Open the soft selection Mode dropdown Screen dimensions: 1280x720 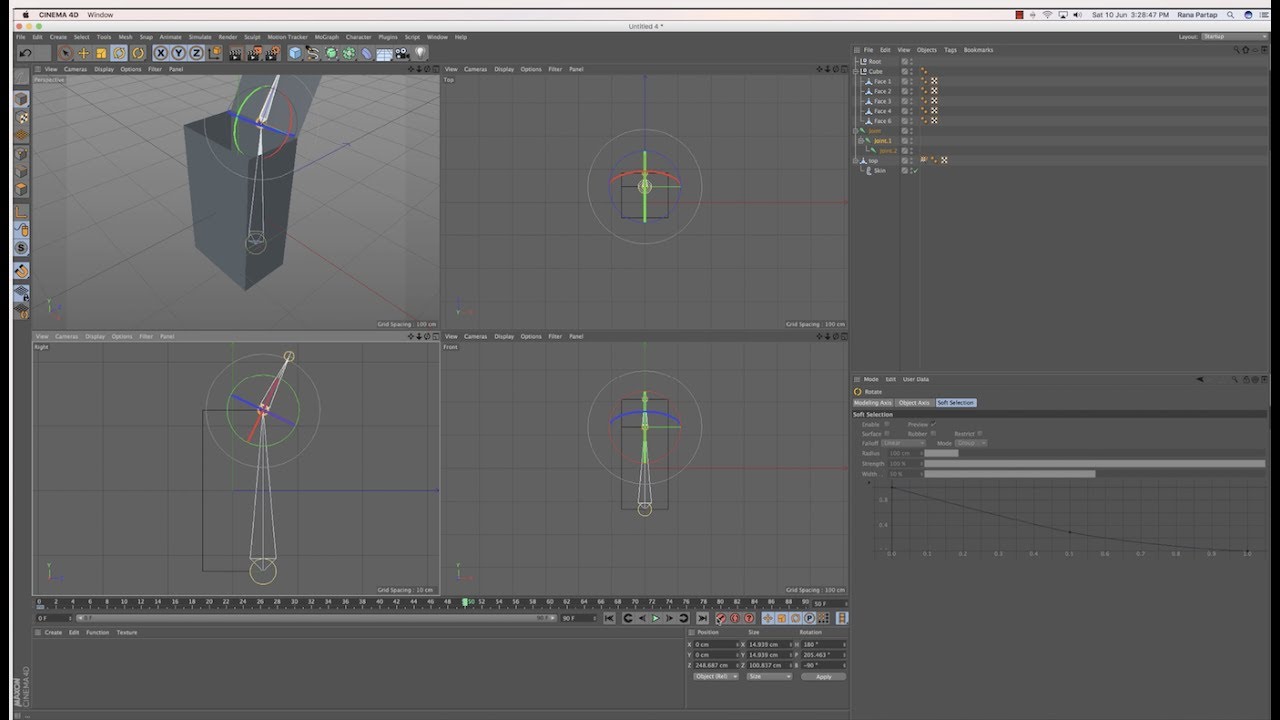(x=971, y=443)
